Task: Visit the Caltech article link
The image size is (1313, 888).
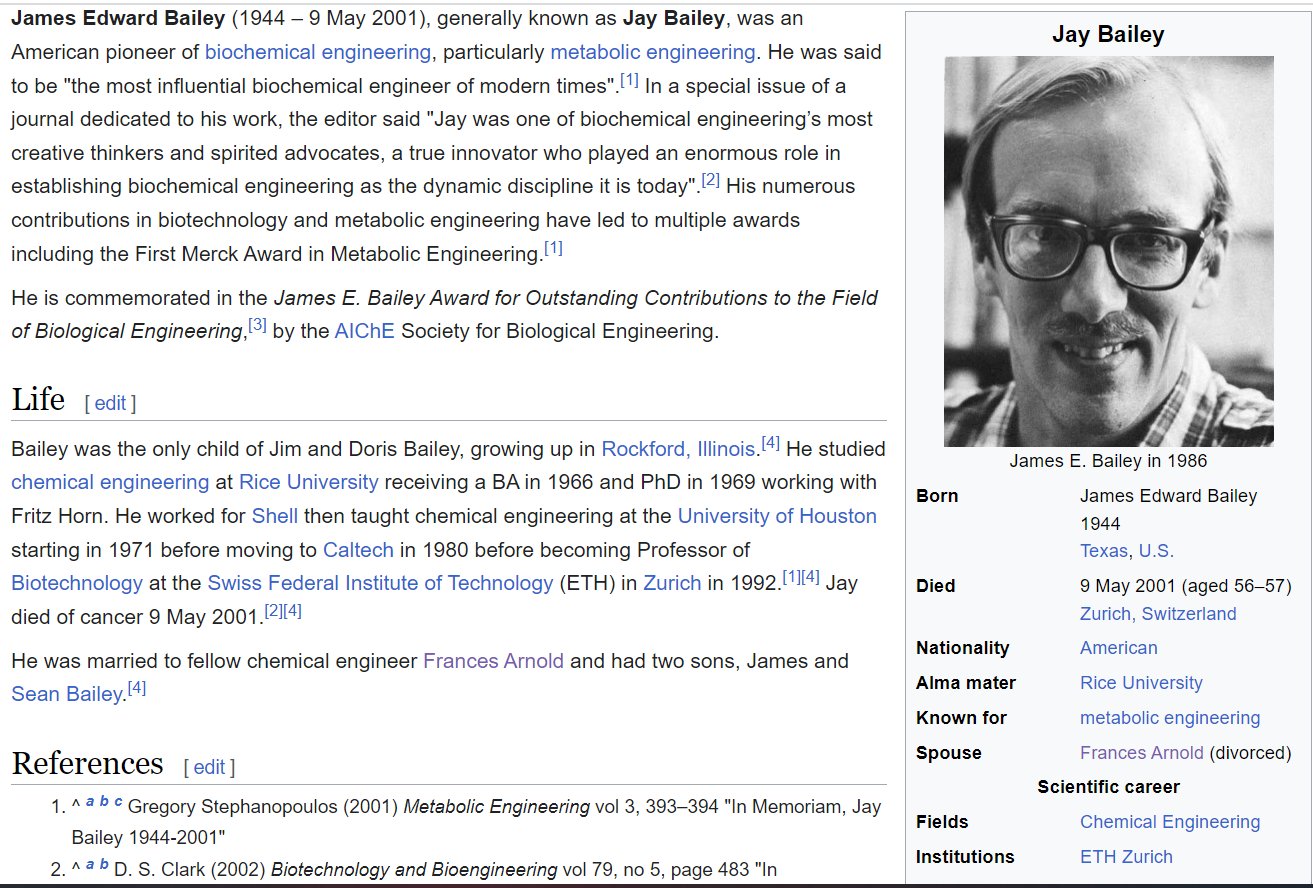Action: 358,549
